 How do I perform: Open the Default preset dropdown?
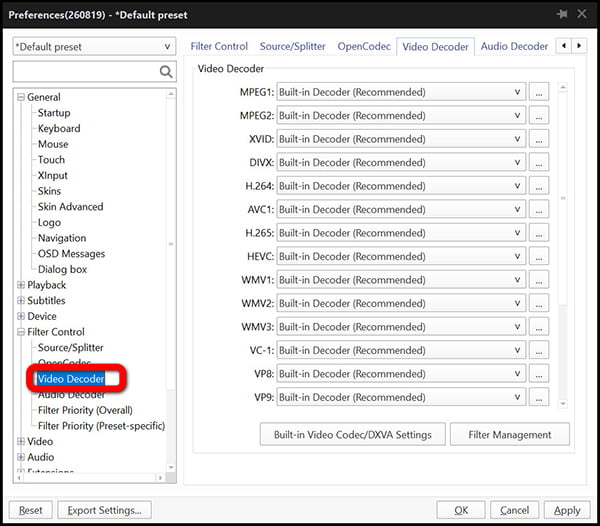click(94, 47)
